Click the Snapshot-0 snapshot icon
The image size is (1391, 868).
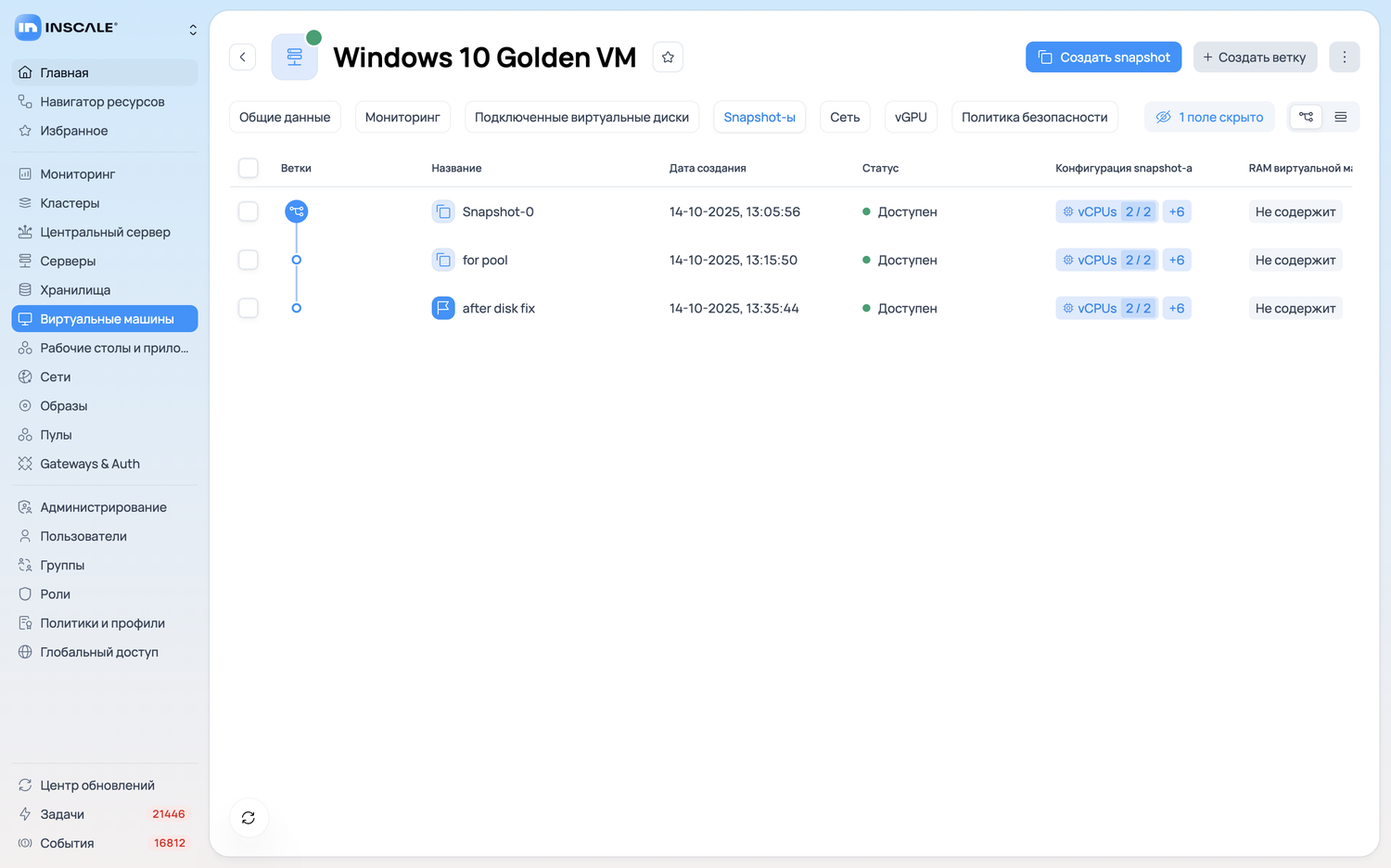pos(443,211)
